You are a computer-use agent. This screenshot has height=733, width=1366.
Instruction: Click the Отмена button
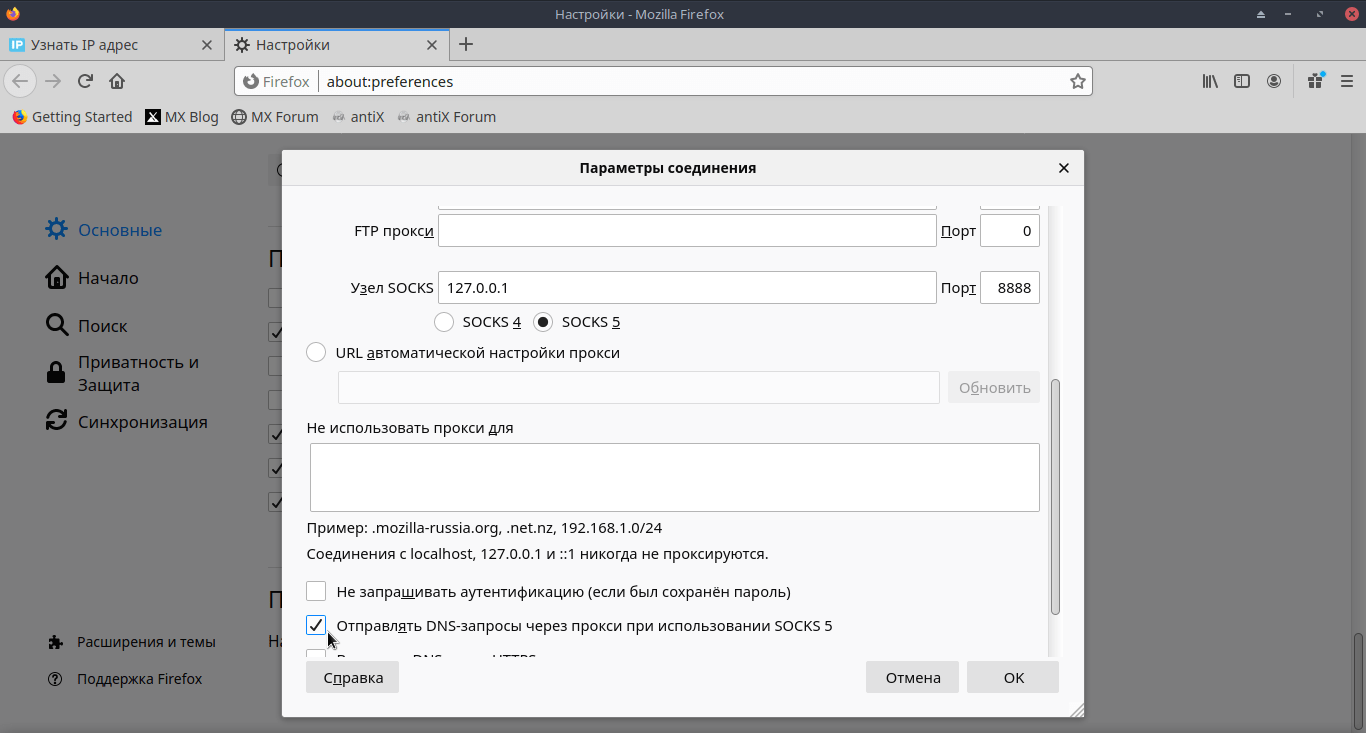[x=912, y=677]
